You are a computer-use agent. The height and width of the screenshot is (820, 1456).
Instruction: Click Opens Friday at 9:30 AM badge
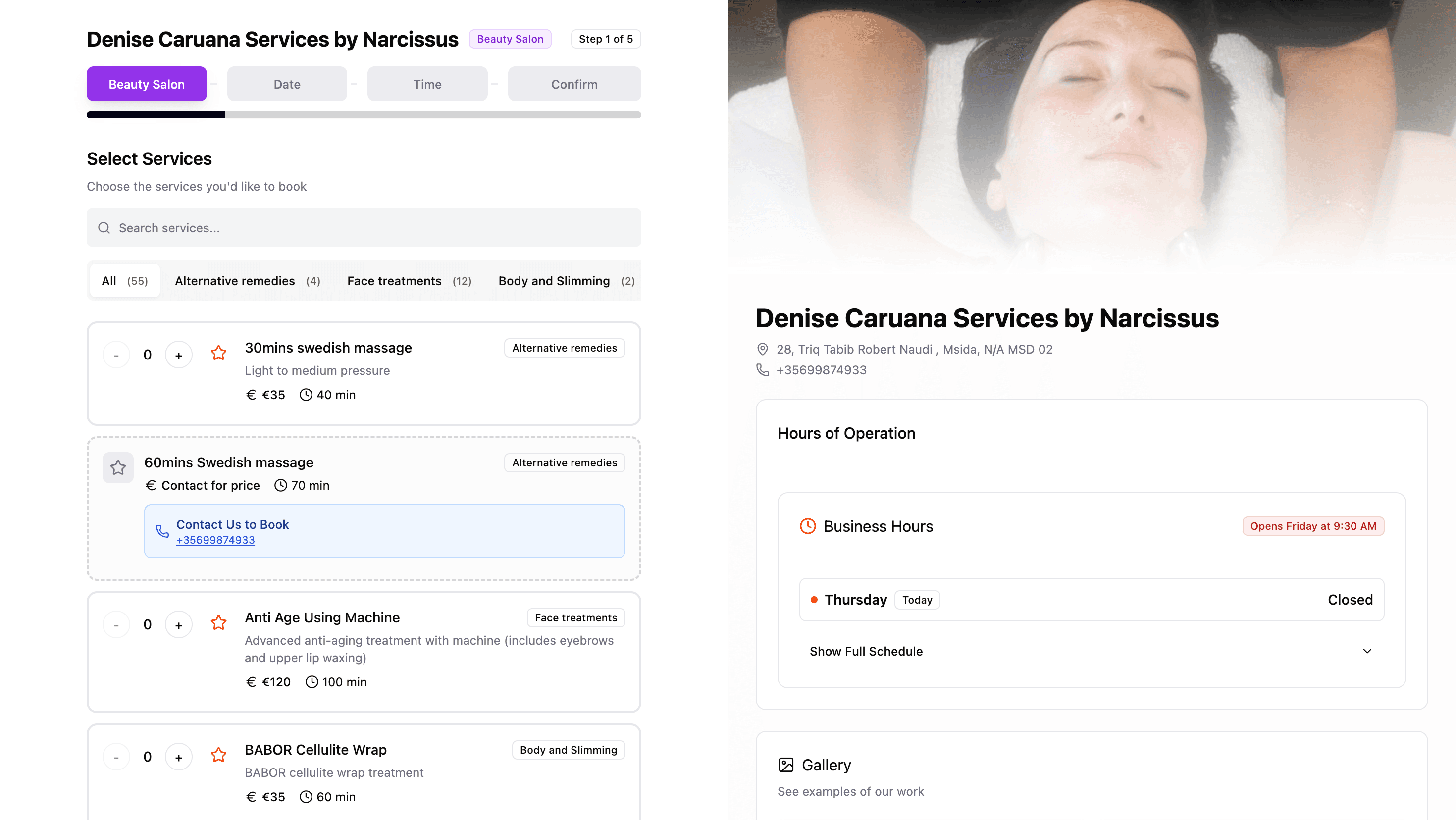(1313, 526)
